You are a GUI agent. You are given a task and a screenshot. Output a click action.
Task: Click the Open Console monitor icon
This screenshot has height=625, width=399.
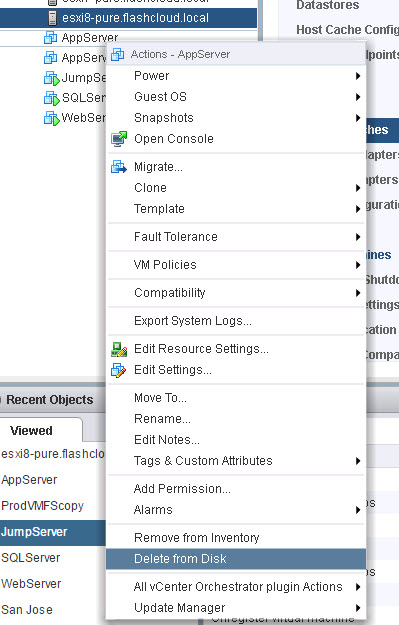click(x=119, y=139)
